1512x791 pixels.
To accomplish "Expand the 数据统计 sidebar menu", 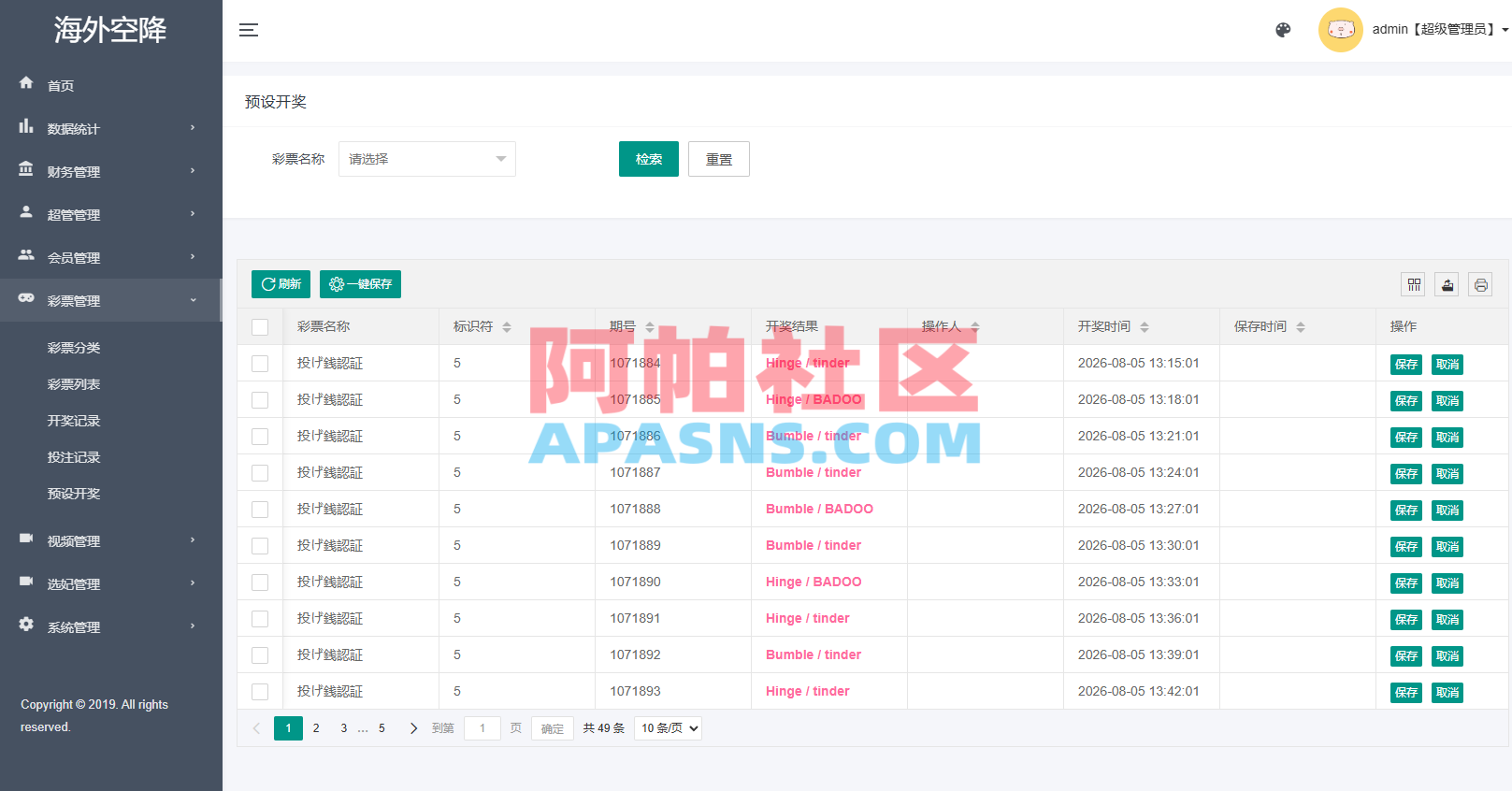I will [x=110, y=128].
